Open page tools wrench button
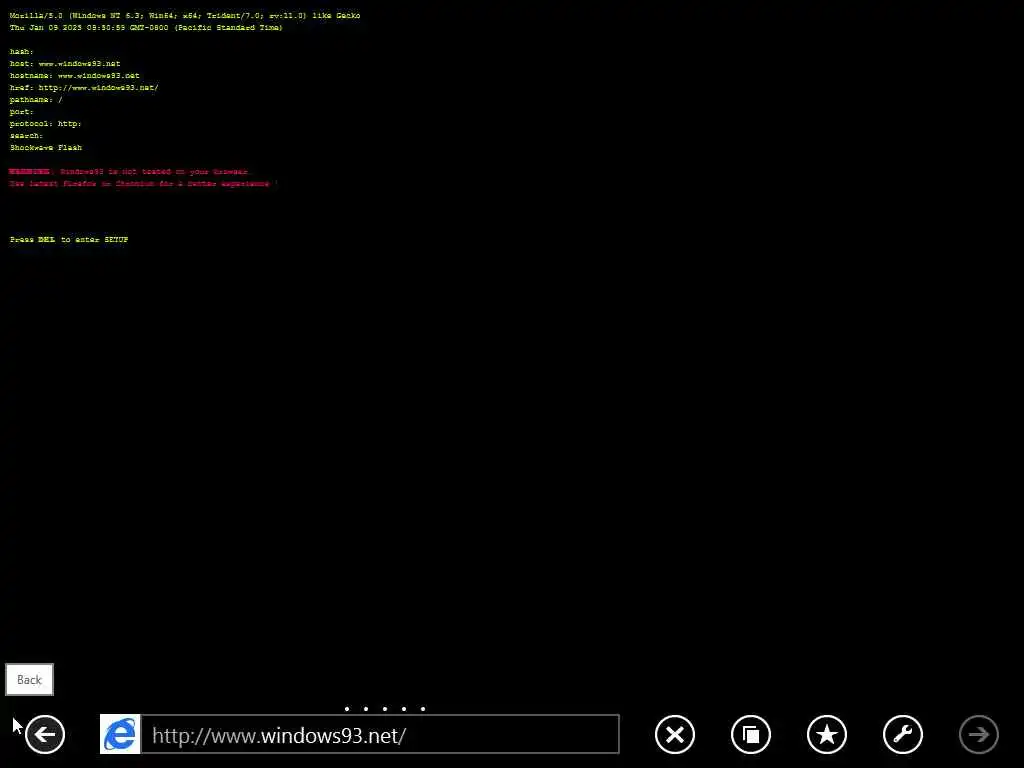The image size is (1024, 768). tap(903, 735)
